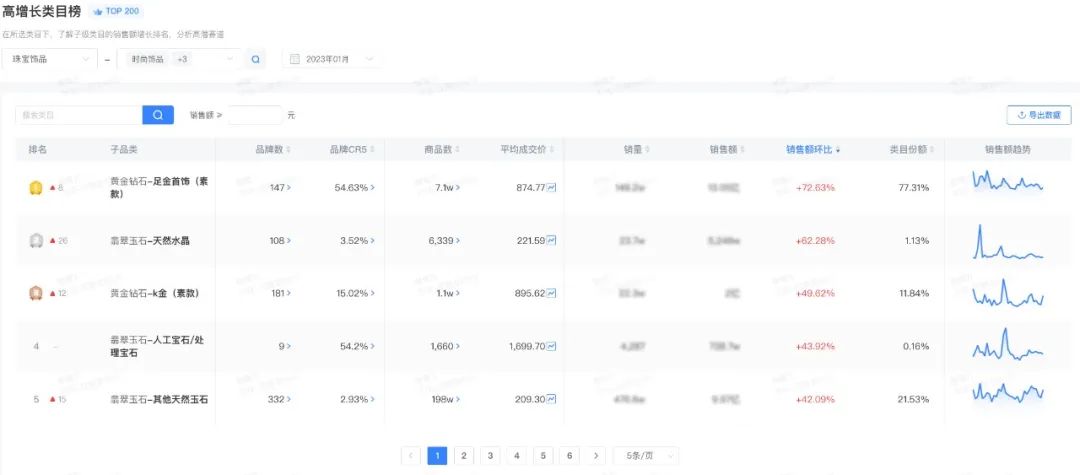1080x475 pixels.
Task: Sort by 类目份额 column
Action: tap(933, 149)
